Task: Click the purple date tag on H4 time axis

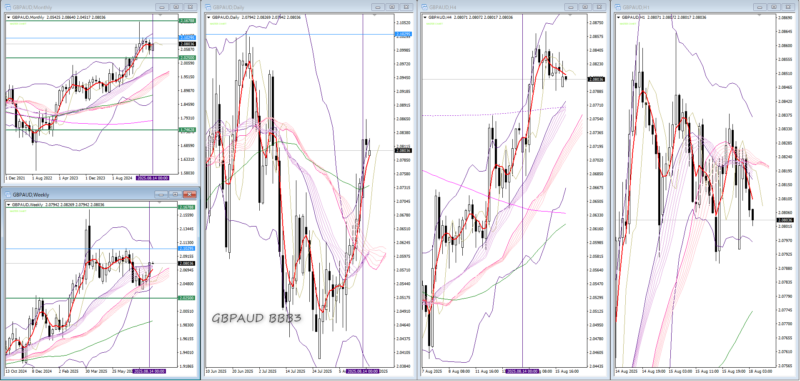Action: click(522, 372)
